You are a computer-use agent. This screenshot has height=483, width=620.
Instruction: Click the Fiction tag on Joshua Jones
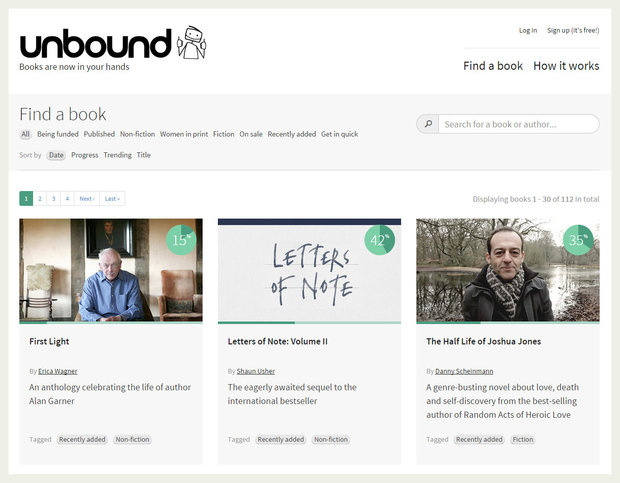[x=523, y=440]
